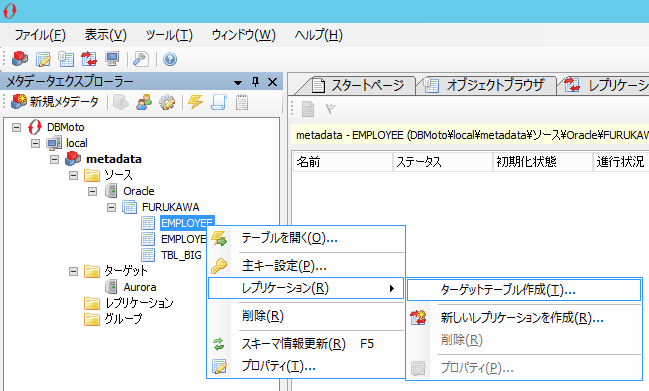Collapse the metadata tree node

point(55,159)
